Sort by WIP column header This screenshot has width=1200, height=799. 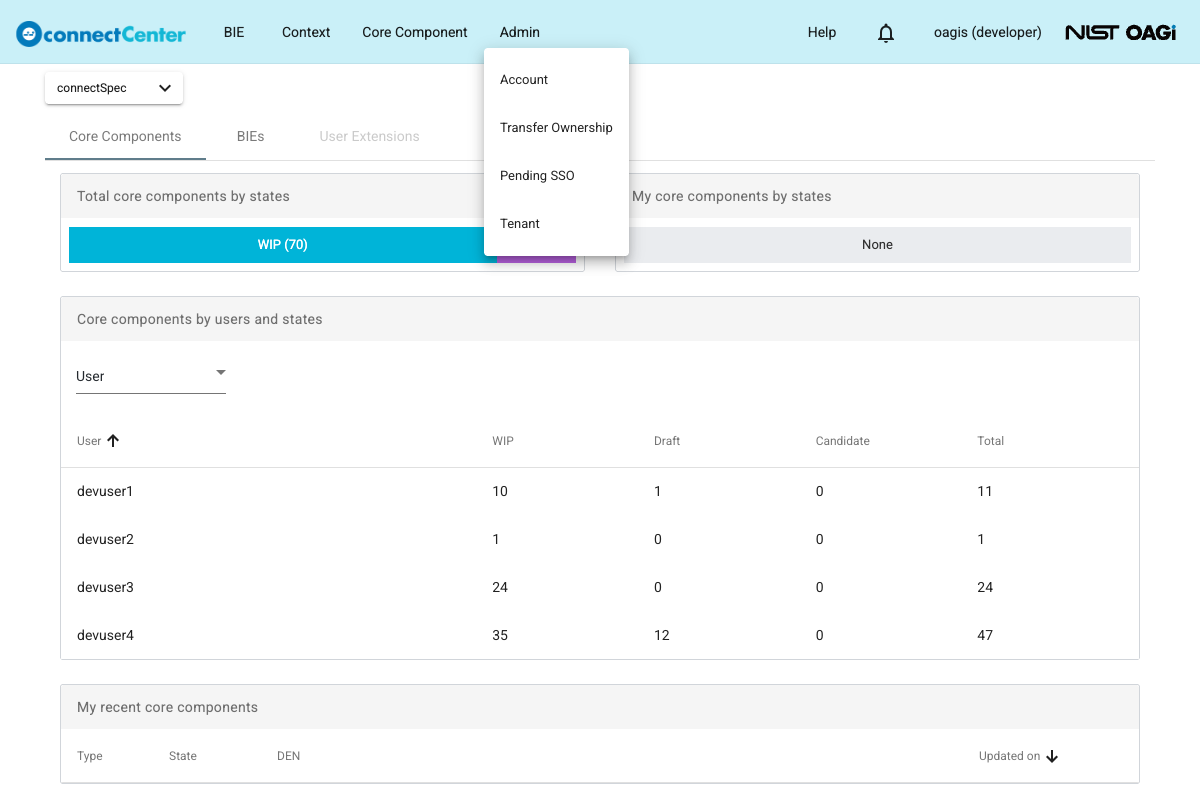(x=503, y=441)
